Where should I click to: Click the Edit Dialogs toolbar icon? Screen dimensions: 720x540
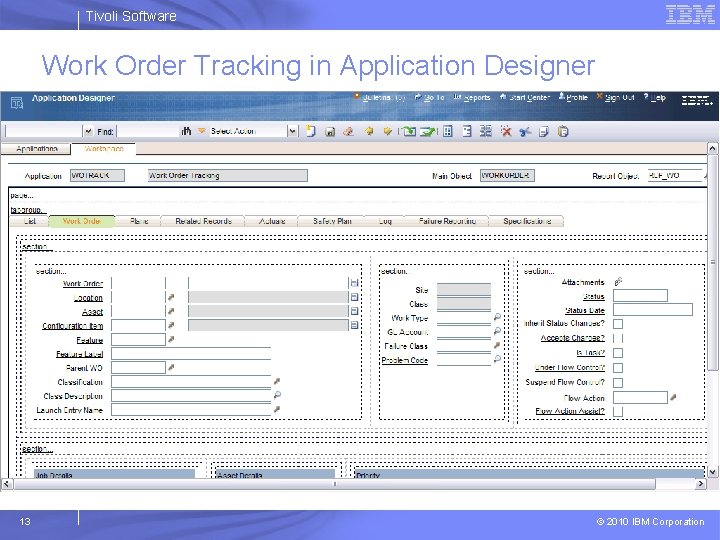(467, 132)
